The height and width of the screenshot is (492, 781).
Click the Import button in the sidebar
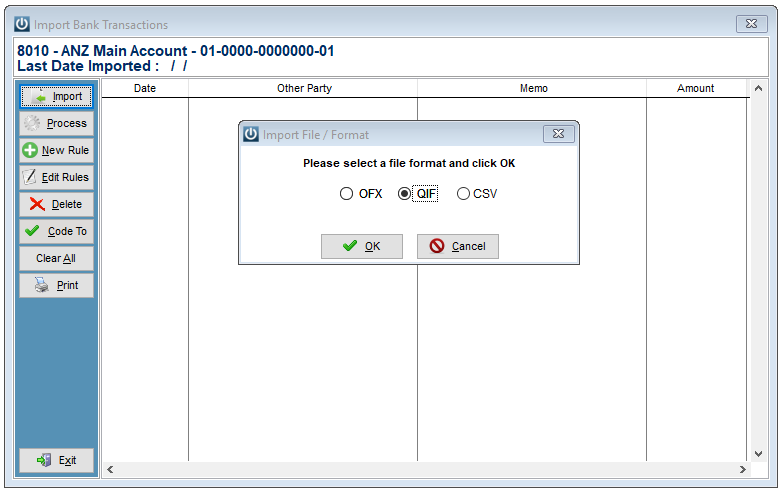(x=56, y=97)
